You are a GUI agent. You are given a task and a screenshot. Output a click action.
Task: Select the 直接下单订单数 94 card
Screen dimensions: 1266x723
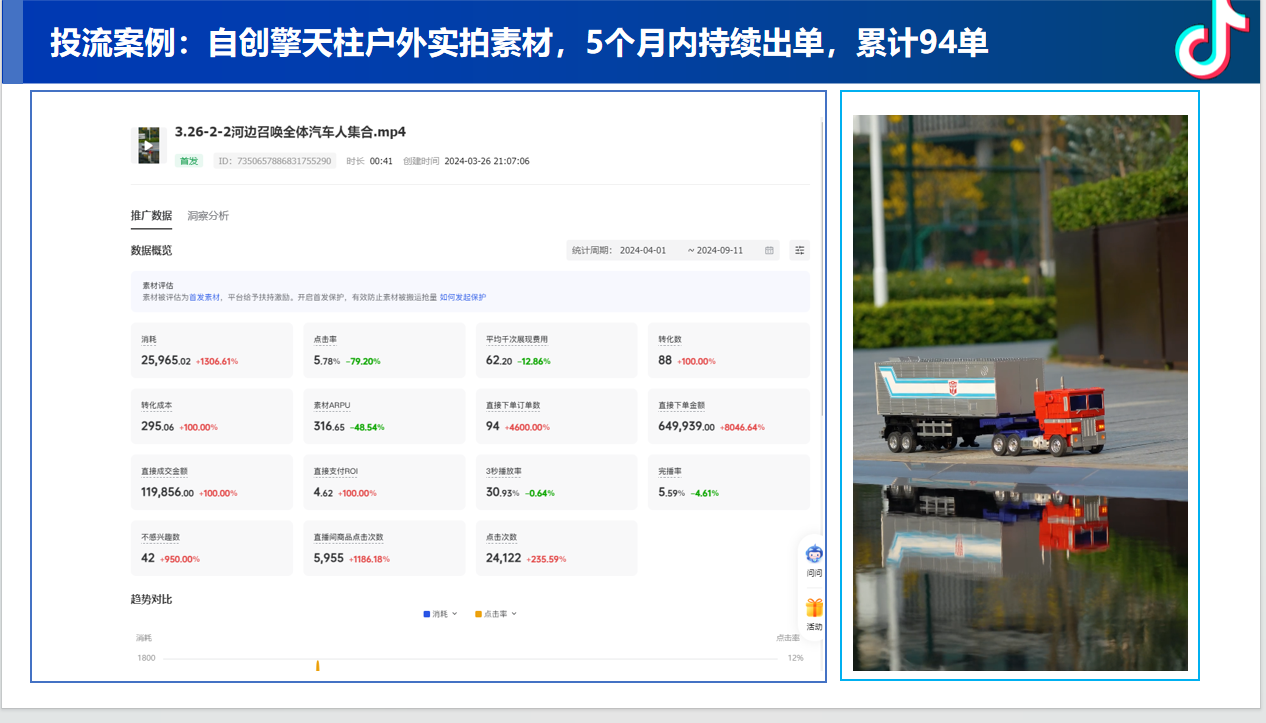[x=556, y=416]
